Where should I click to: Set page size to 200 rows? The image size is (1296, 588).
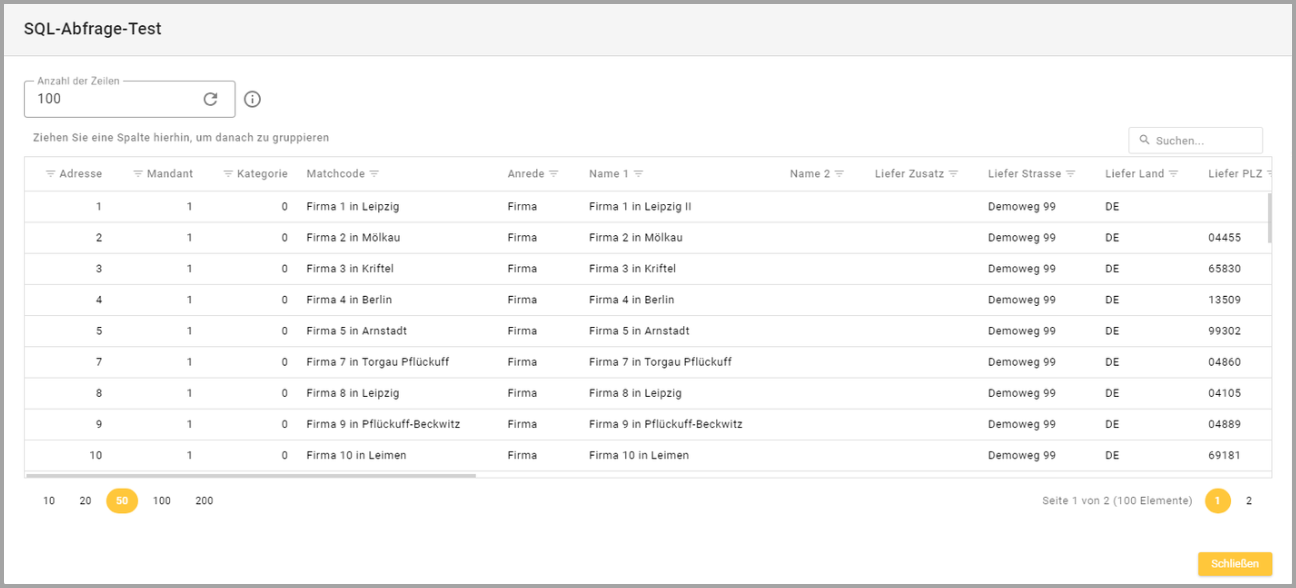point(204,501)
